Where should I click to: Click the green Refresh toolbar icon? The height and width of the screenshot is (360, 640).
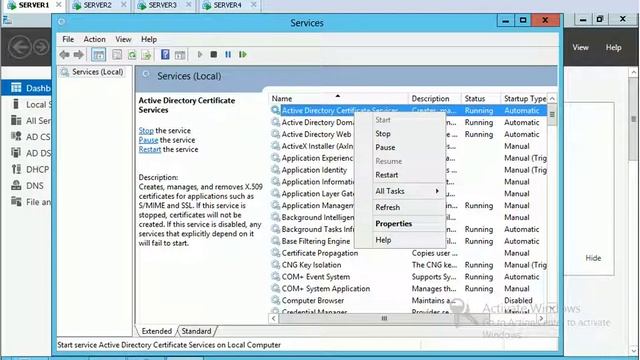click(x=132, y=55)
